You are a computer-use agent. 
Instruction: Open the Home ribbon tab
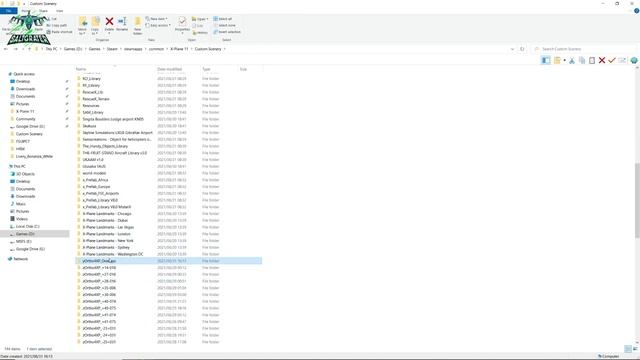click(x=26, y=11)
